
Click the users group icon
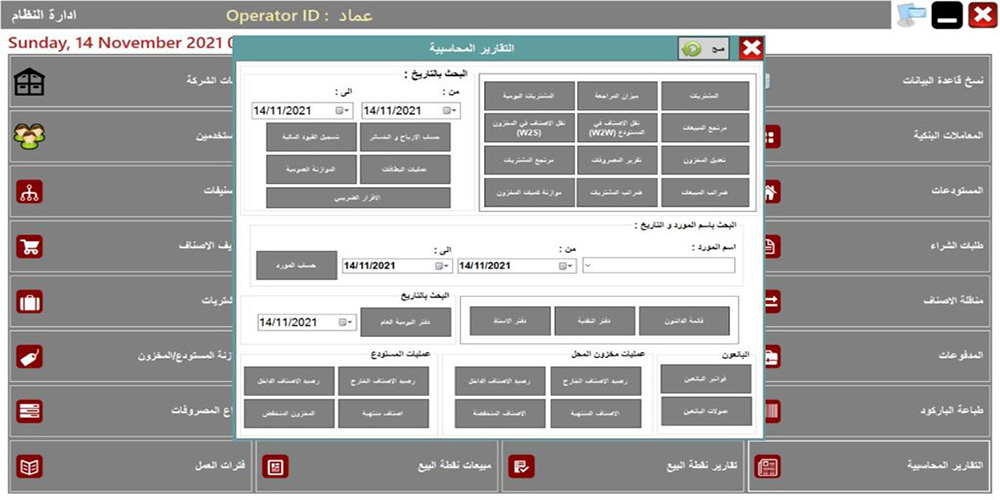coord(30,137)
